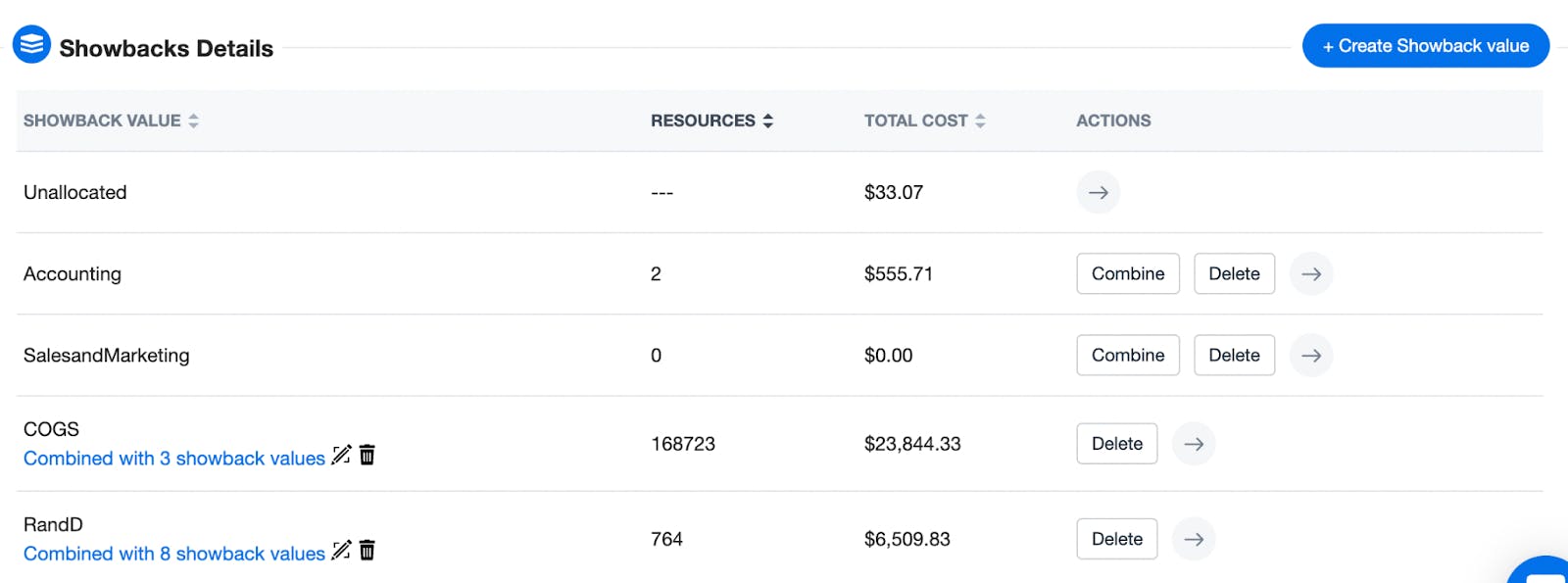The image size is (1568, 583).
Task: Sort table by Showback Value column
Action: pyautogui.click(x=193, y=121)
